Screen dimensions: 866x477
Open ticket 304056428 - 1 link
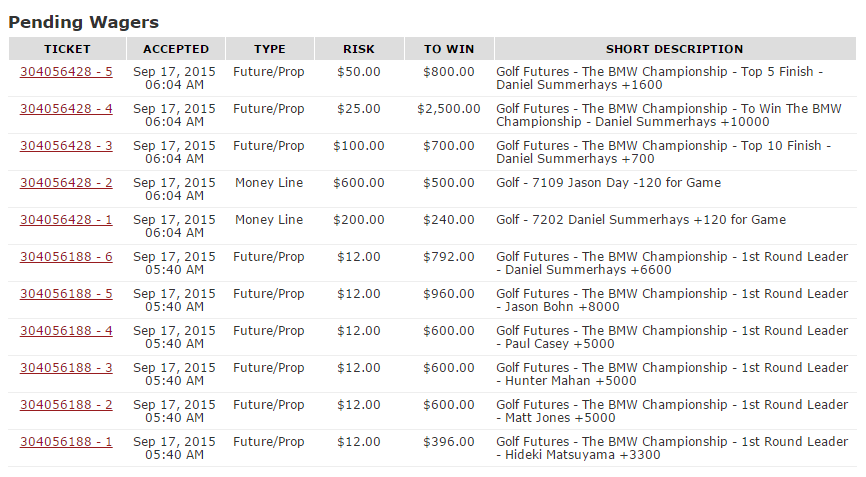(66, 220)
